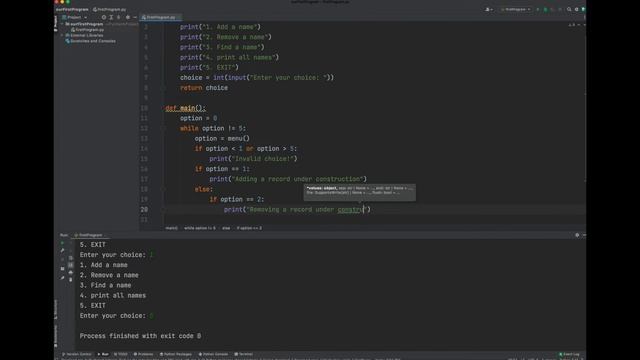The width and height of the screenshot is (640, 360).
Task: Collapse the ourFirstProgram project folder
Action: 62,24
